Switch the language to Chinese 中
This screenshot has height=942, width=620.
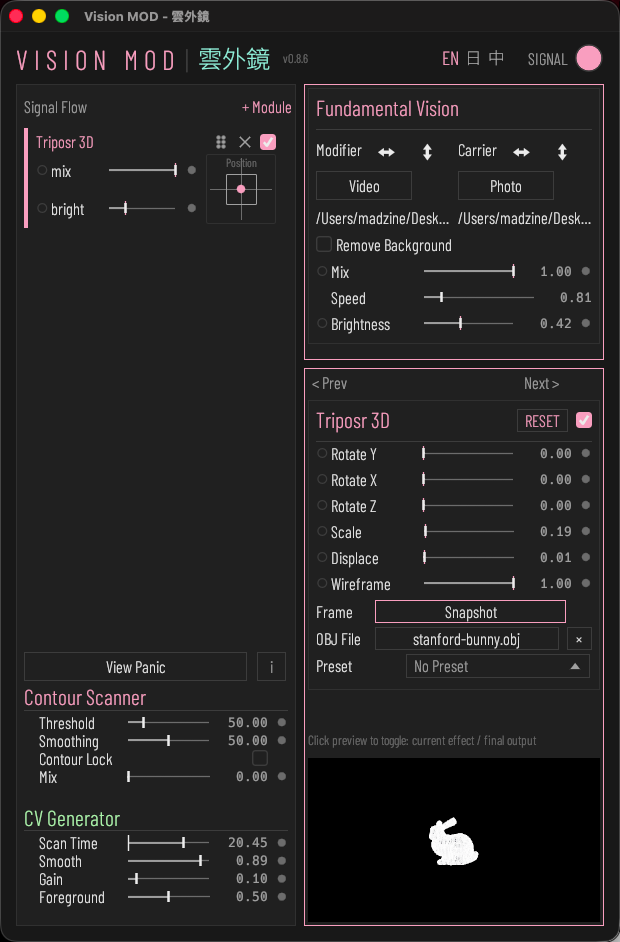coord(496,58)
